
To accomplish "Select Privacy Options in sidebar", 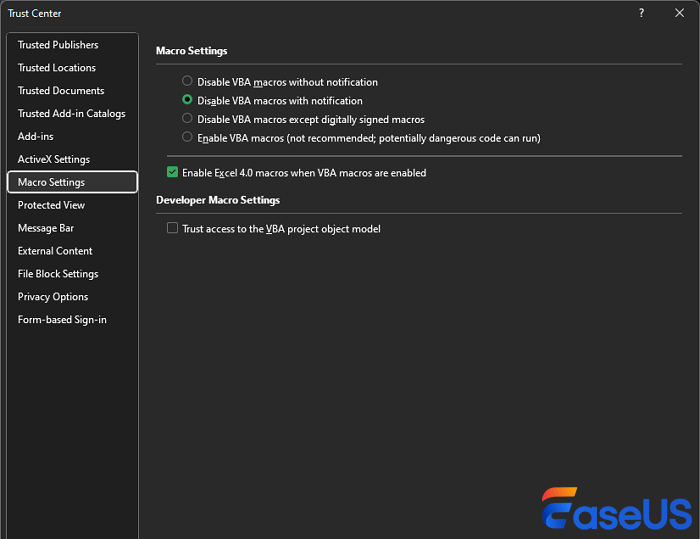I will pyautogui.click(x=53, y=297).
